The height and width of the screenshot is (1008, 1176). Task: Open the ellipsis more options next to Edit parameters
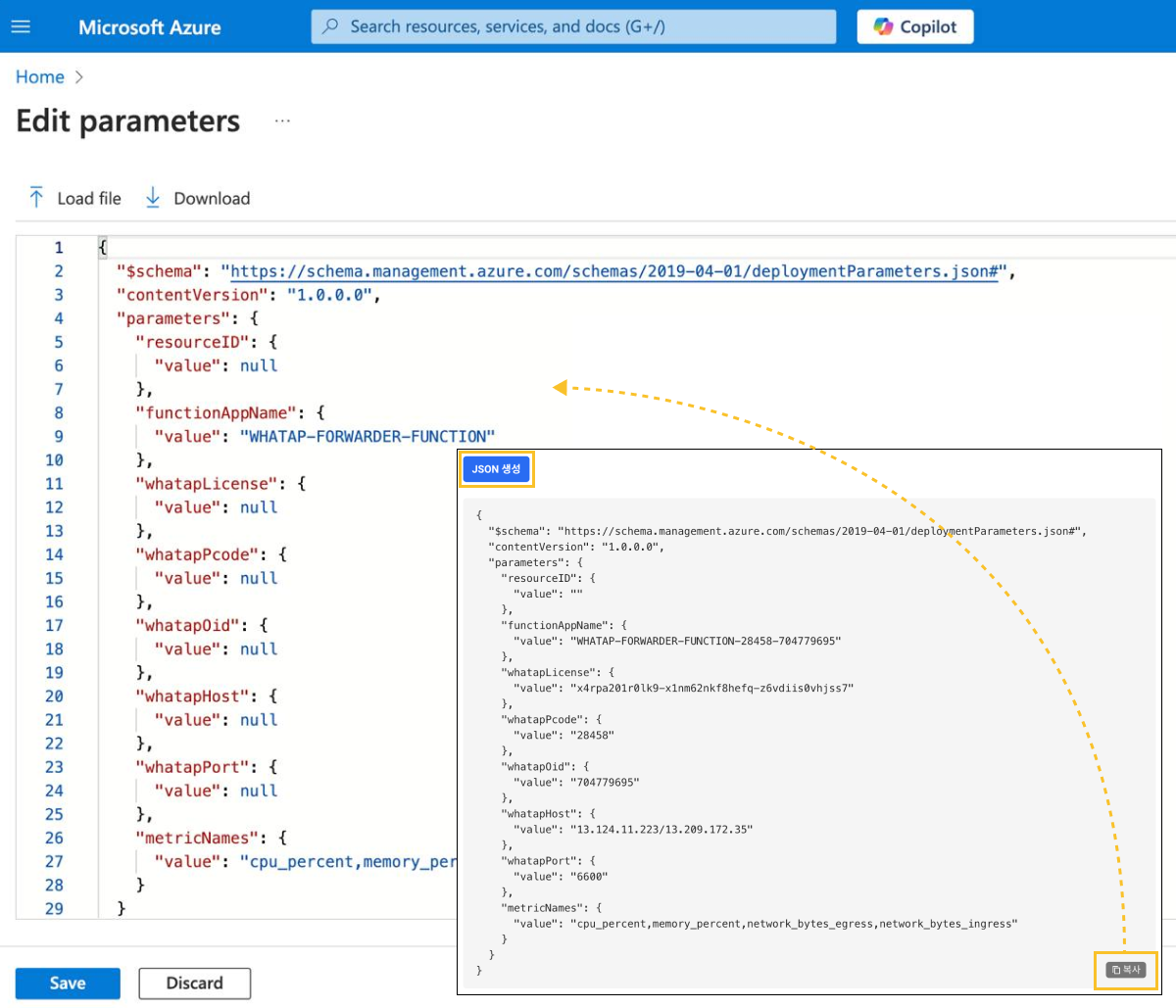tap(282, 121)
